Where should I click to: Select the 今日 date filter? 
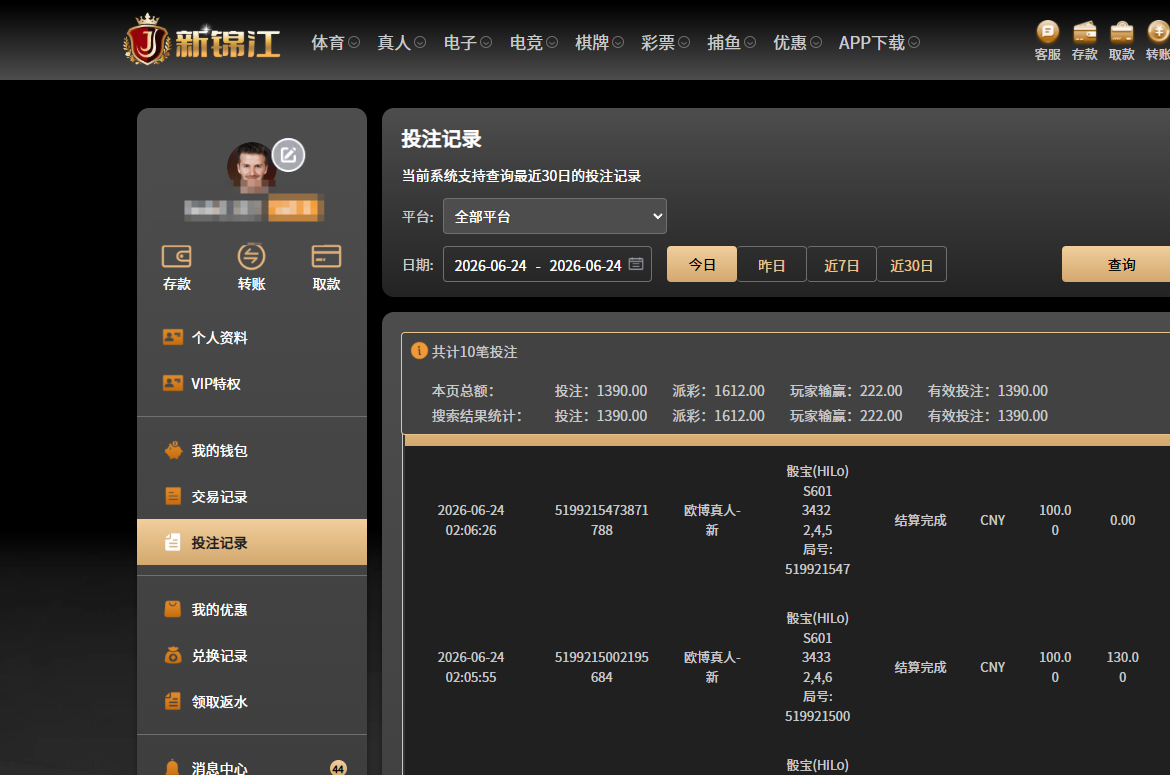coord(701,265)
